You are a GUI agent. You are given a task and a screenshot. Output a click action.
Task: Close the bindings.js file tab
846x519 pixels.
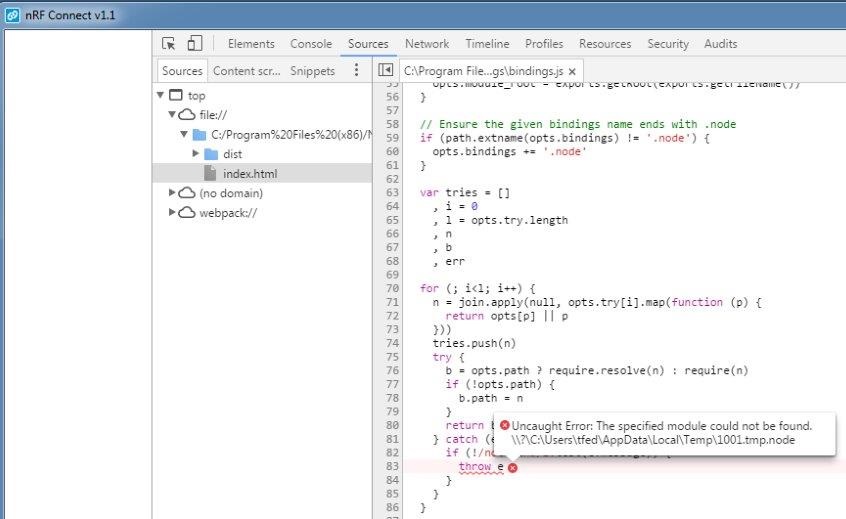coord(572,71)
